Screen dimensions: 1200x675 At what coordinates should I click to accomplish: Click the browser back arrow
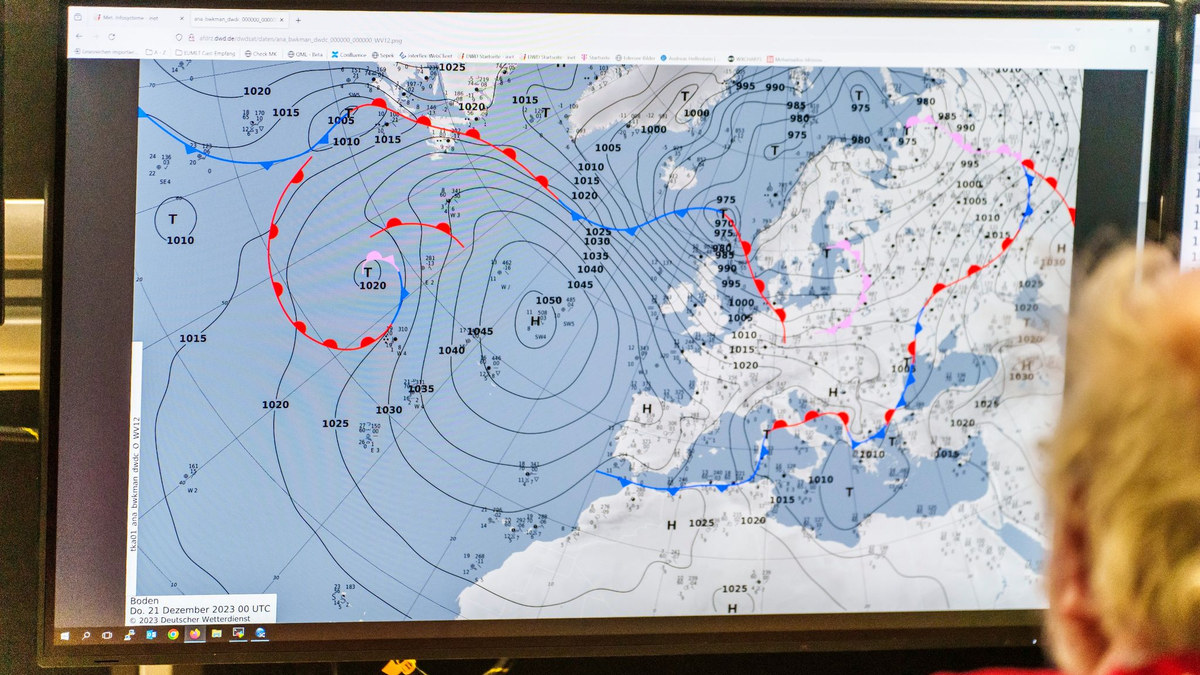[x=79, y=36]
